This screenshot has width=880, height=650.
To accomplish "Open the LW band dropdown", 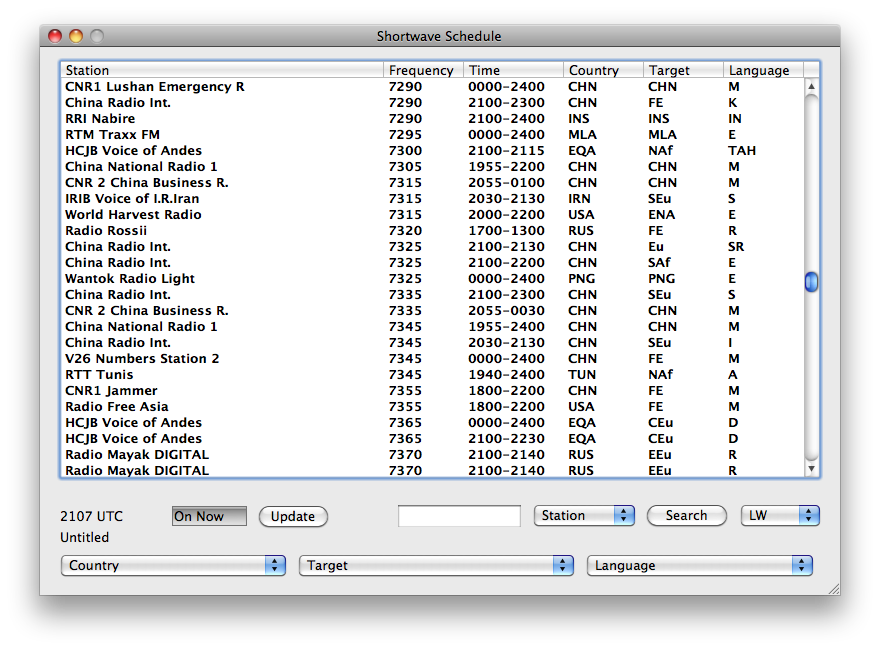I will (780, 515).
